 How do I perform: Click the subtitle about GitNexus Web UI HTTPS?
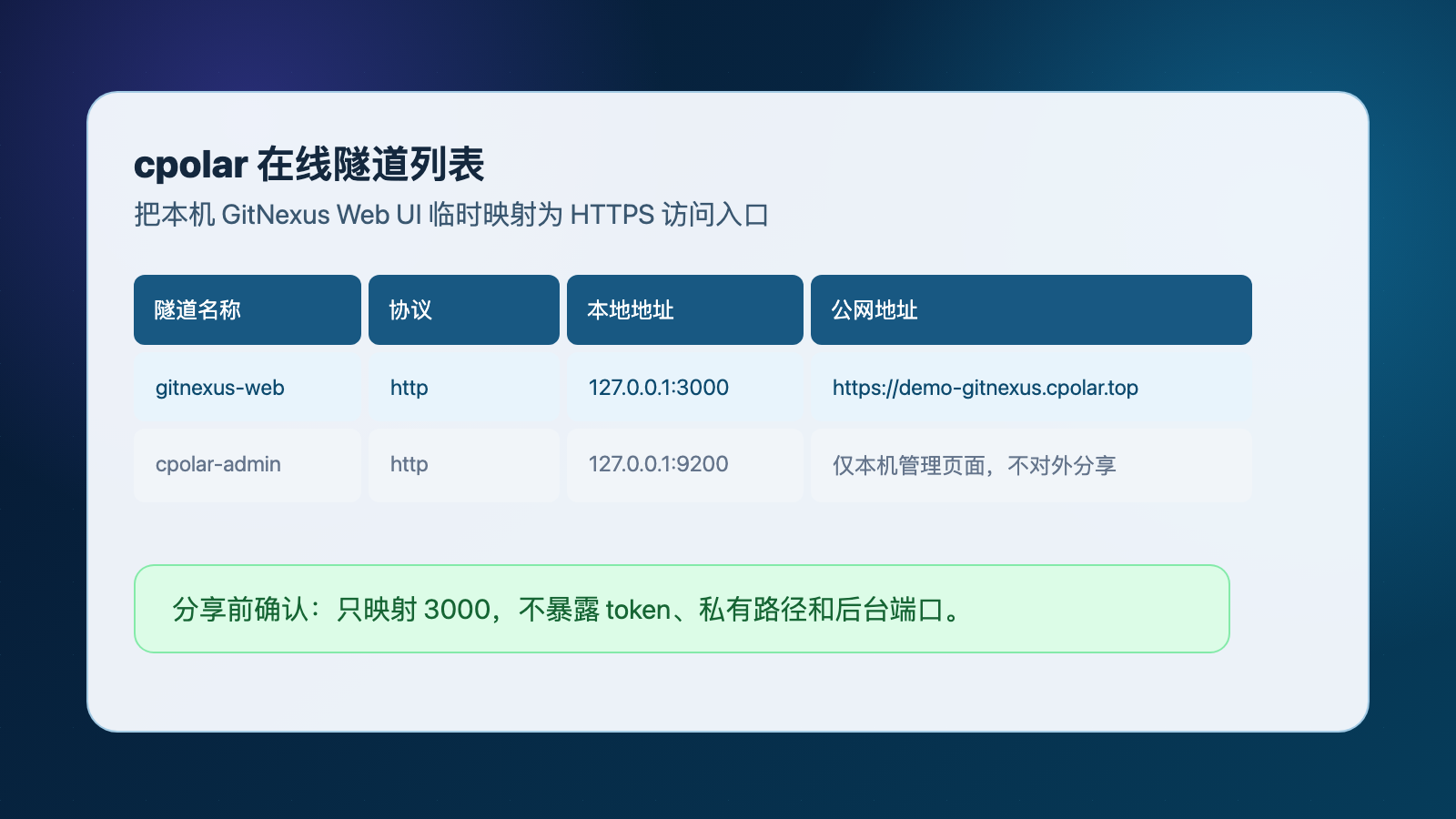[x=451, y=215]
